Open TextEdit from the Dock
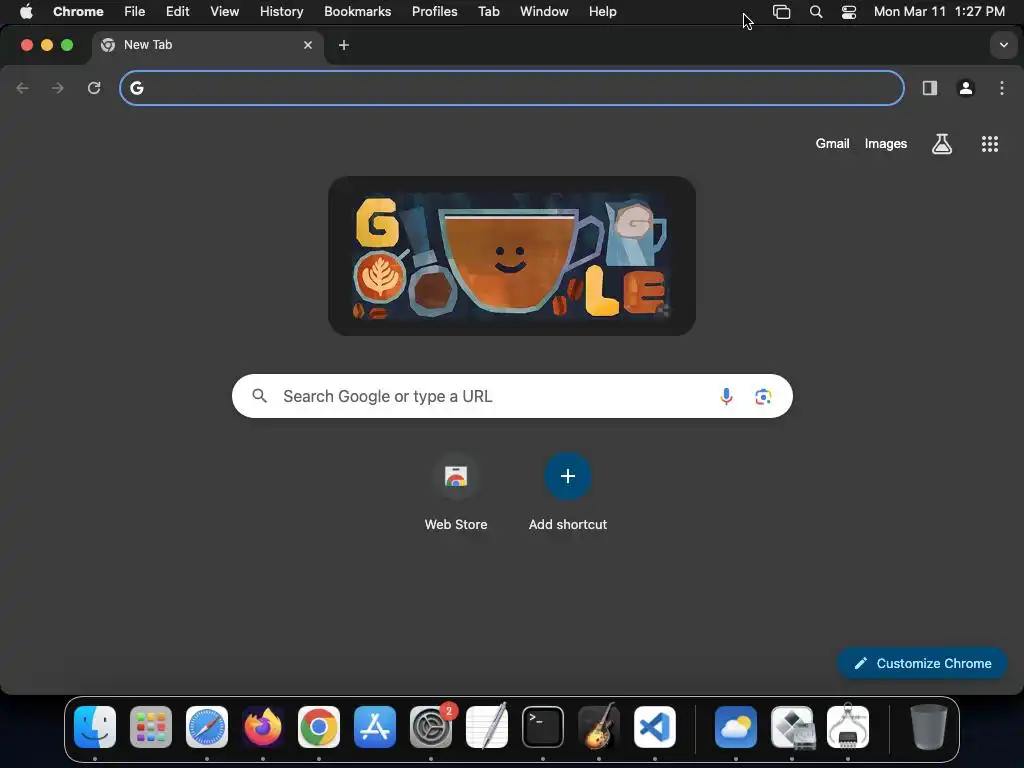The width and height of the screenshot is (1024, 768). tap(487, 726)
